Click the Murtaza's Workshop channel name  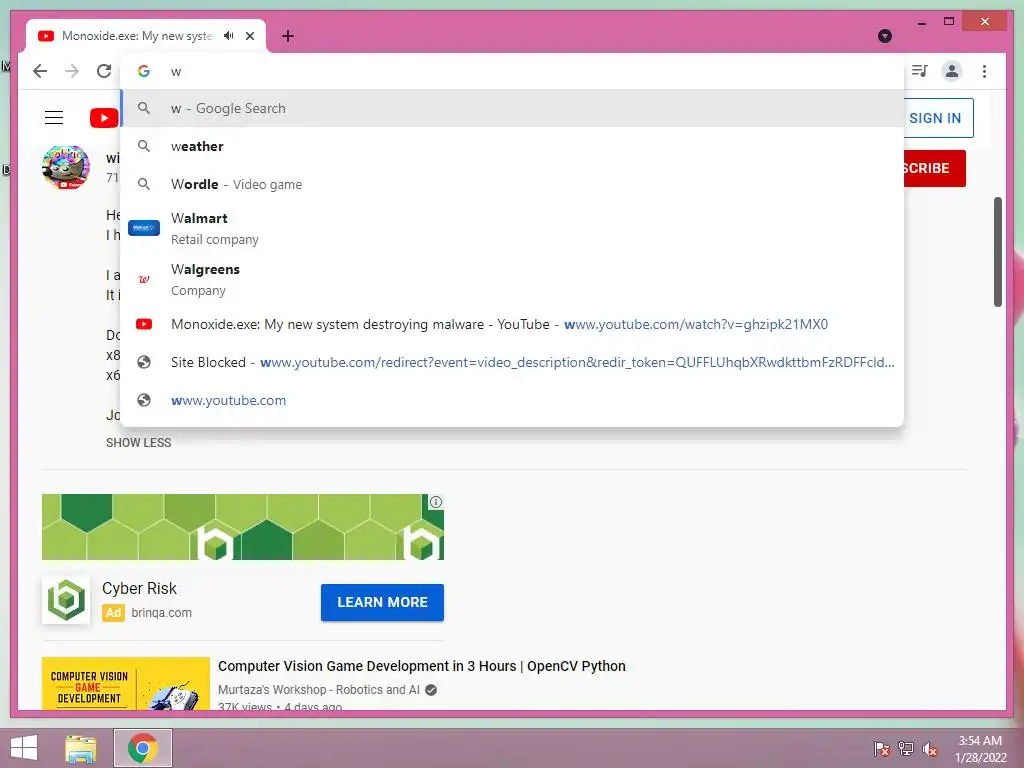click(x=319, y=690)
